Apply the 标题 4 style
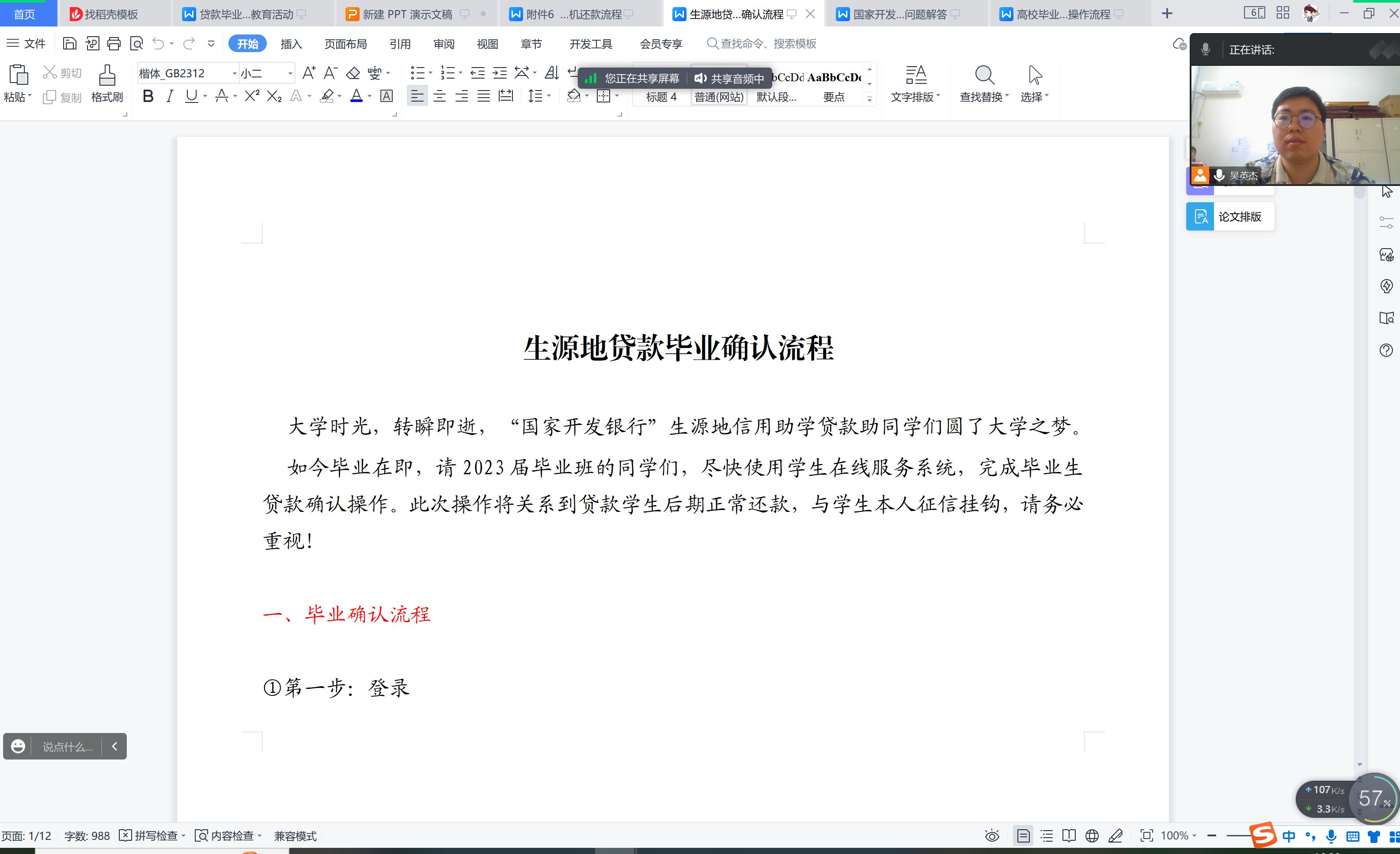This screenshot has height=854, width=1400. pyautogui.click(x=661, y=97)
